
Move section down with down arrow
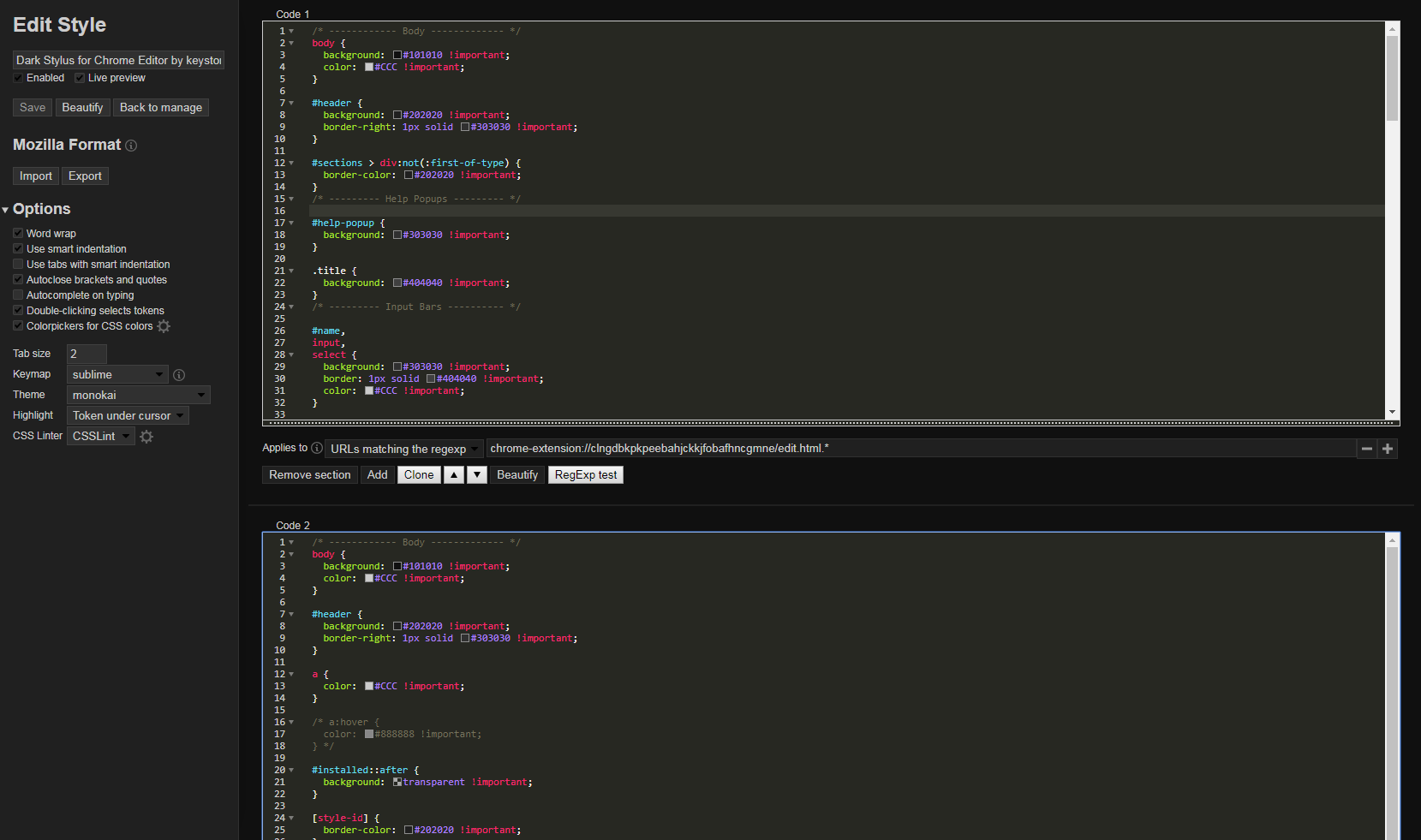pyautogui.click(x=477, y=475)
